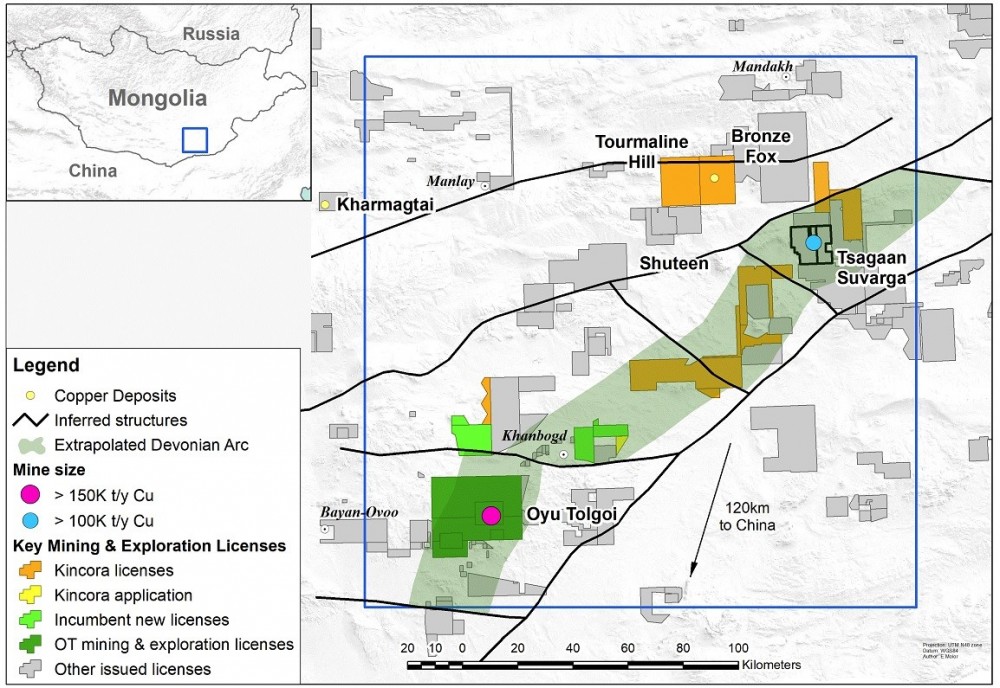This screenshot has height=688, width=1000.
Task: Click the orange Kincora licenses legend swatch
Action: coord(30,570)
